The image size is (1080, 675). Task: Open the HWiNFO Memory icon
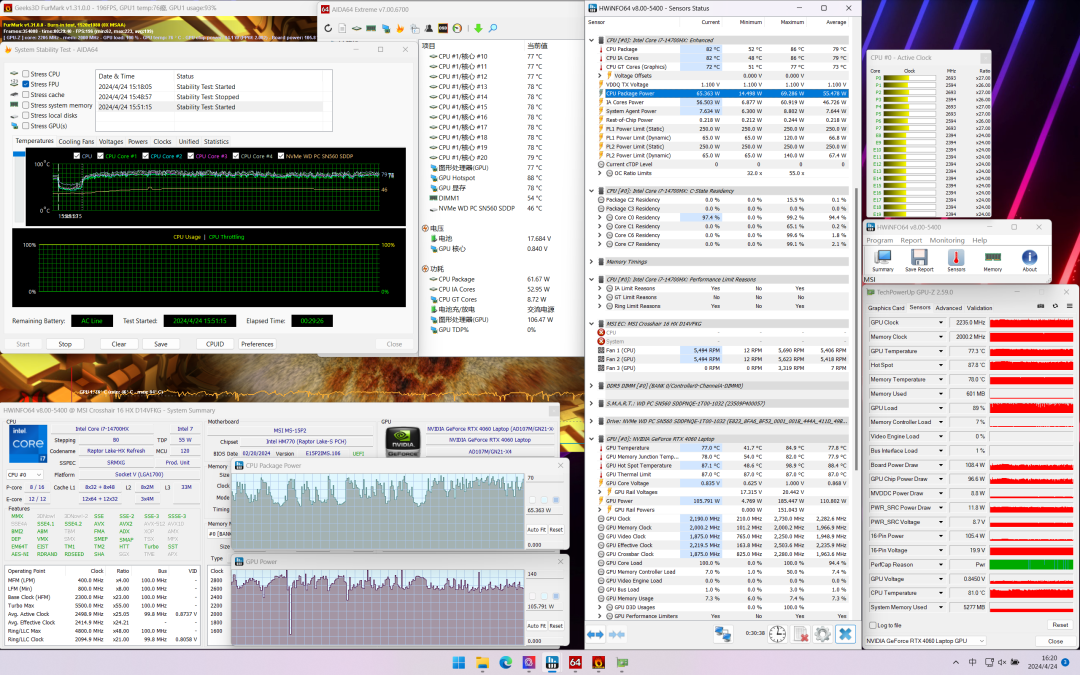(992, 258)
